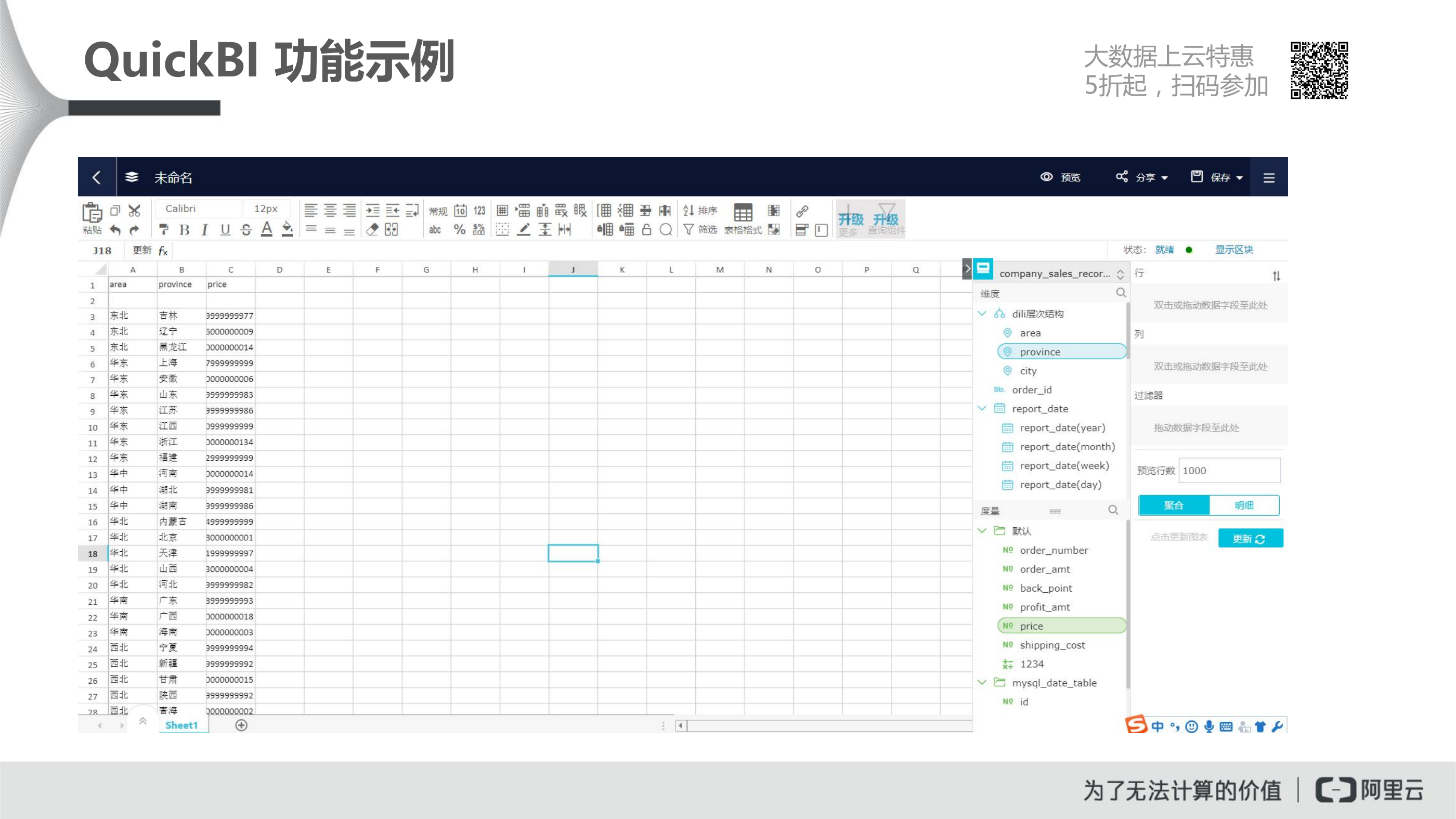1456x819 pixels.
Task: Select the Format painter tool
Action: click(164, 229)
